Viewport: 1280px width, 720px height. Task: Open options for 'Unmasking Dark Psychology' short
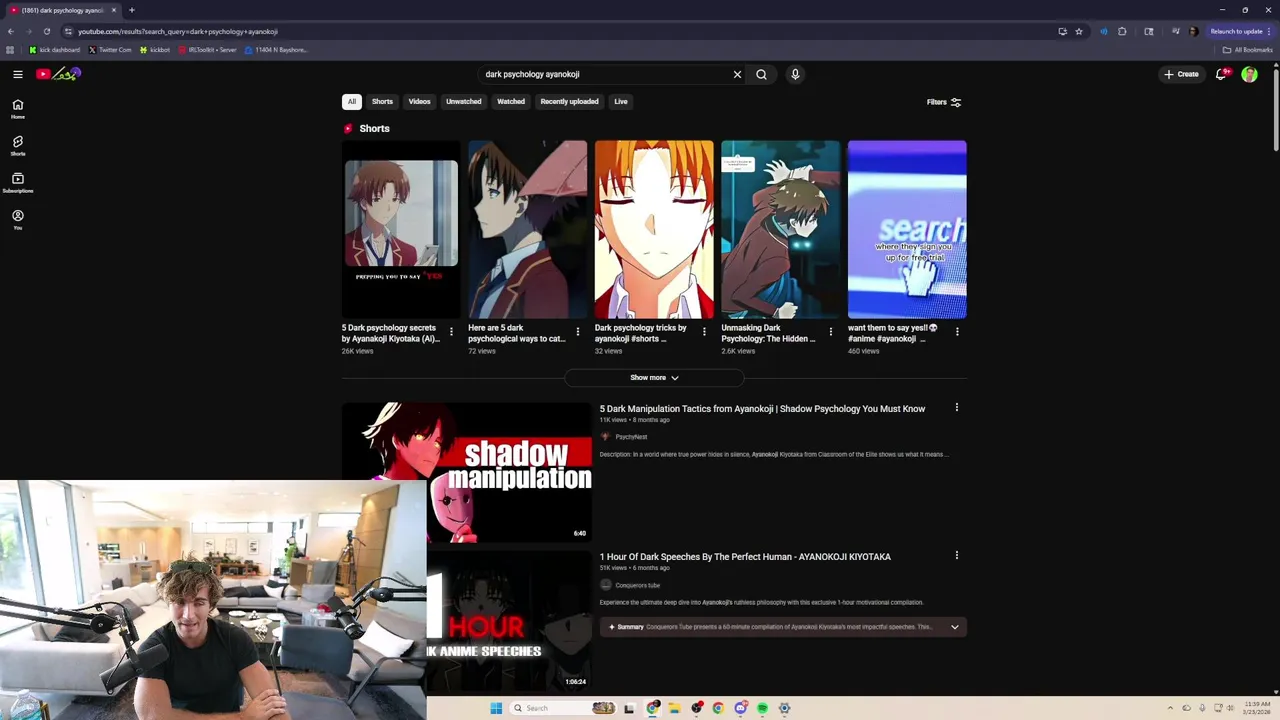coord(830,331)
